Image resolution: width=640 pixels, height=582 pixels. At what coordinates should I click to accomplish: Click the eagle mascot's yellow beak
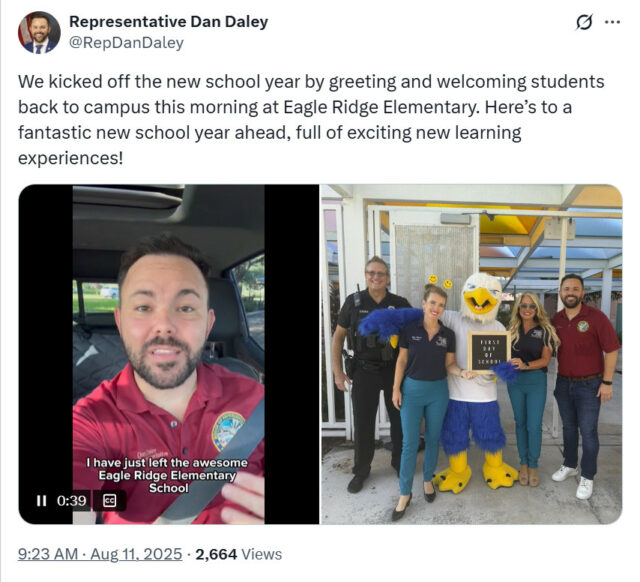coord(480,299)
